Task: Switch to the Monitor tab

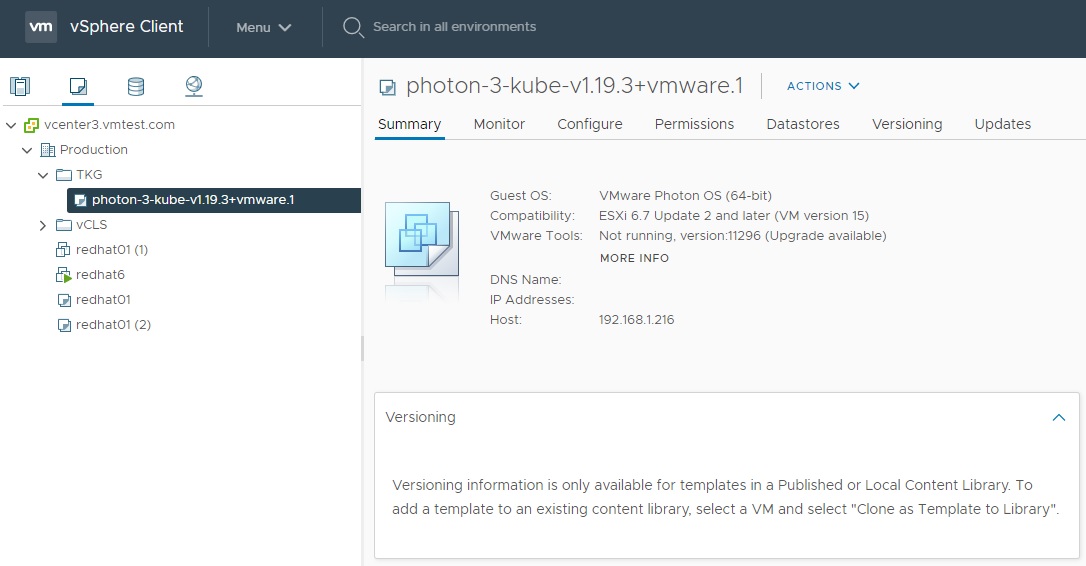Action: 499,124
